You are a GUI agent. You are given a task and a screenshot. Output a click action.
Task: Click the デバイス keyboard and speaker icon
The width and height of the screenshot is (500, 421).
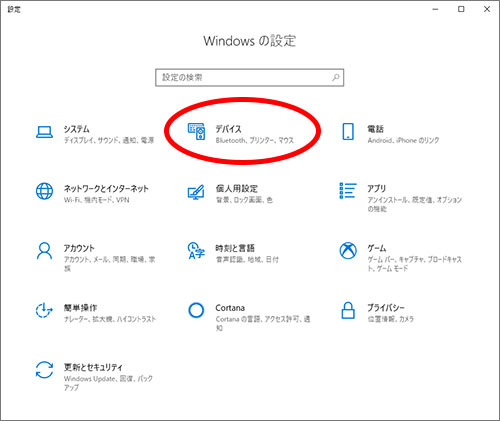(x=196, y=131)
